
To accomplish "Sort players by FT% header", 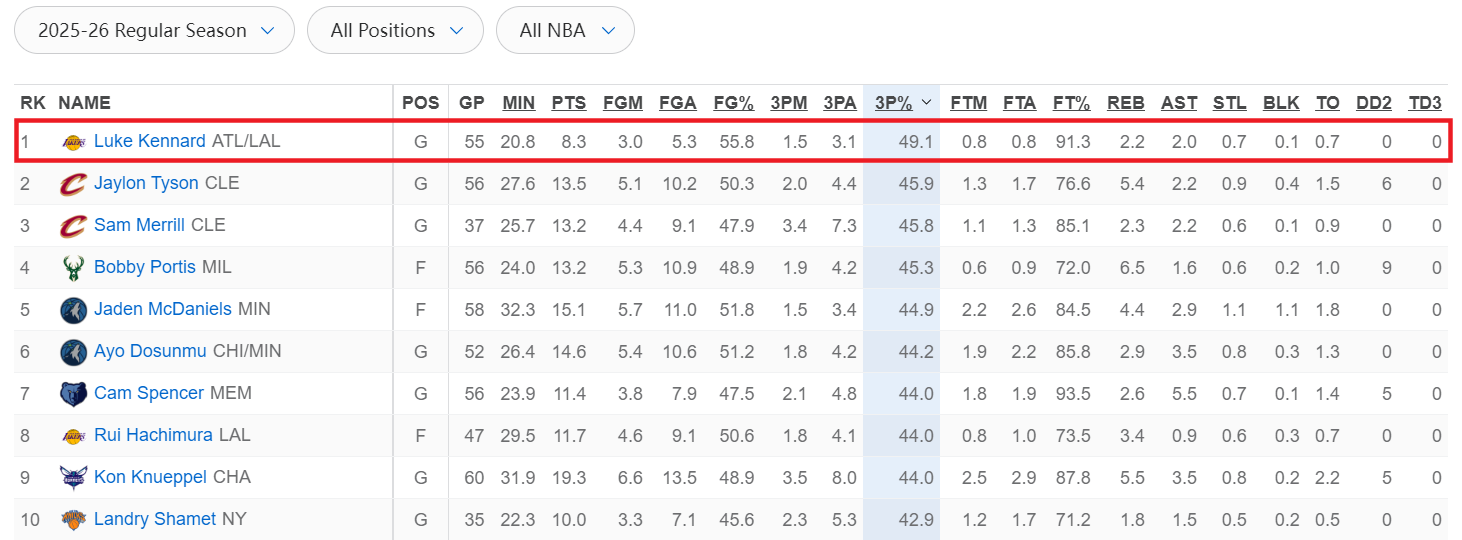I will (x=1072, y=103).
